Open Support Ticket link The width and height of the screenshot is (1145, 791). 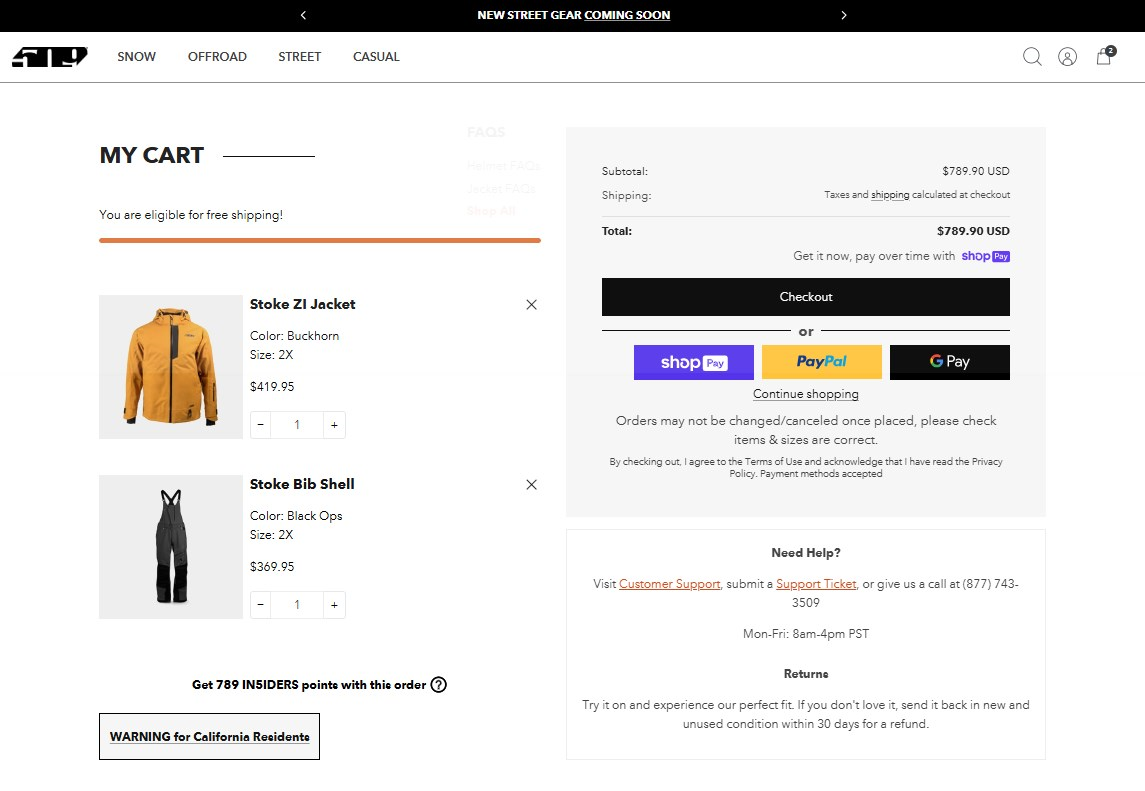pyautogui.click(x=816, y=584)
